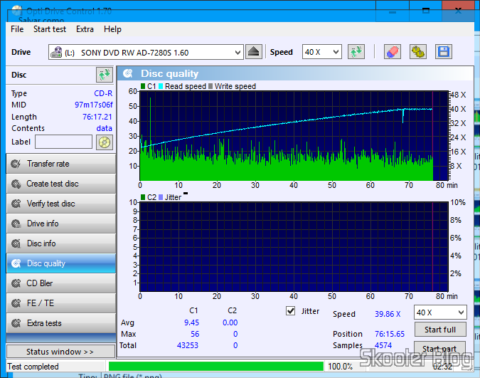Expand the toolbar Speed 40 X dropdown
Viewport: 480px width, 378px height.
[336, 52]
